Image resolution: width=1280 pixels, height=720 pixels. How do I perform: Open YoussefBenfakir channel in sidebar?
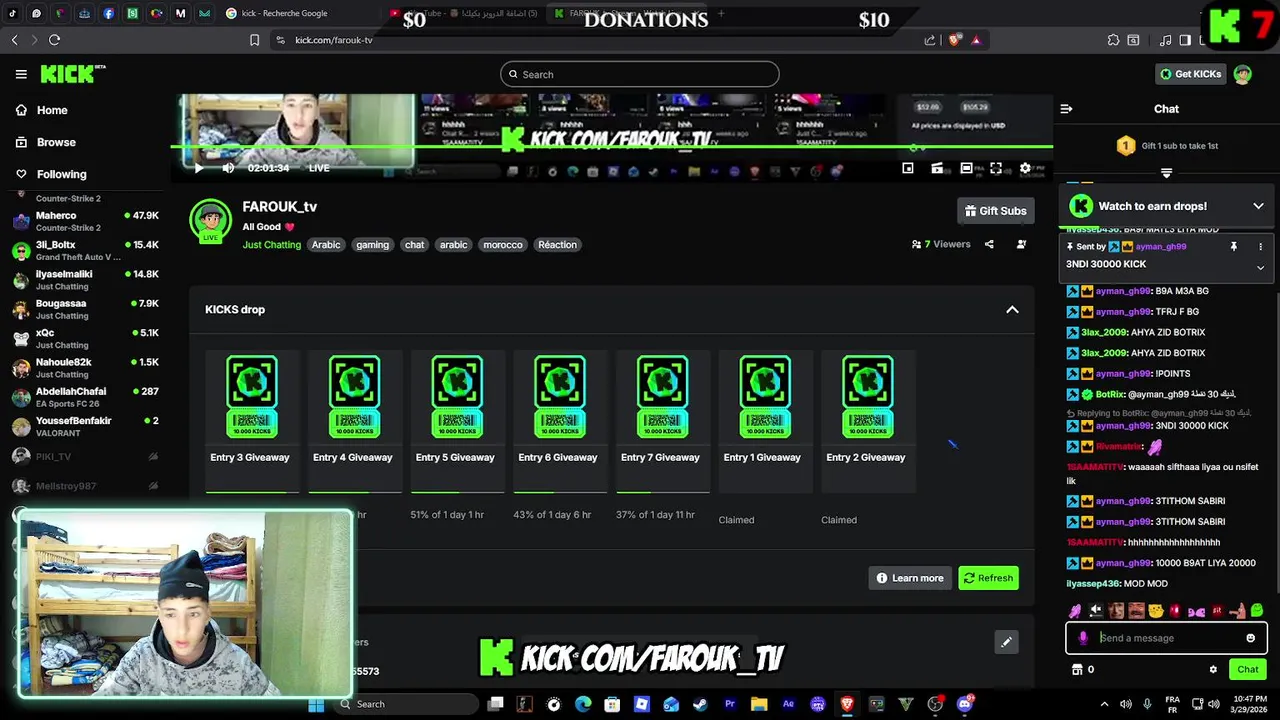[x=85, y=426]
